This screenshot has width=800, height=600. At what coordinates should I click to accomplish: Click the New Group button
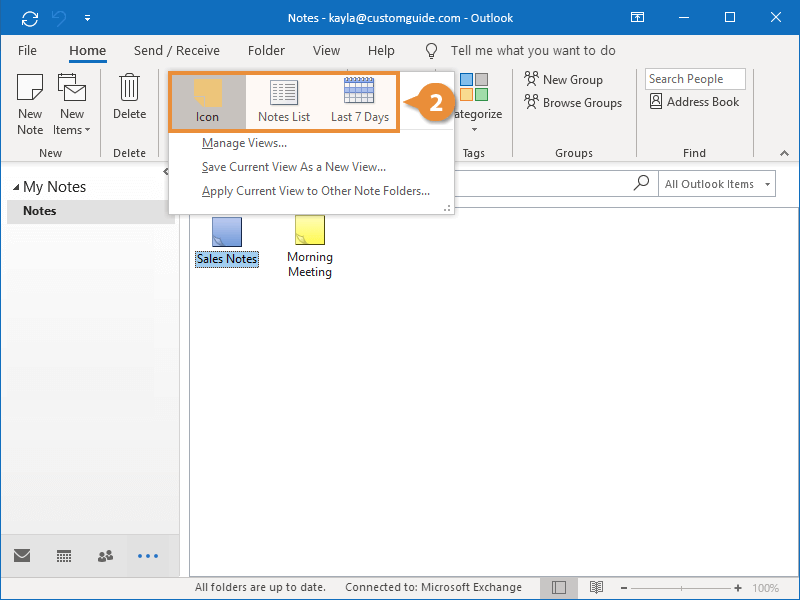coord(564,80)
